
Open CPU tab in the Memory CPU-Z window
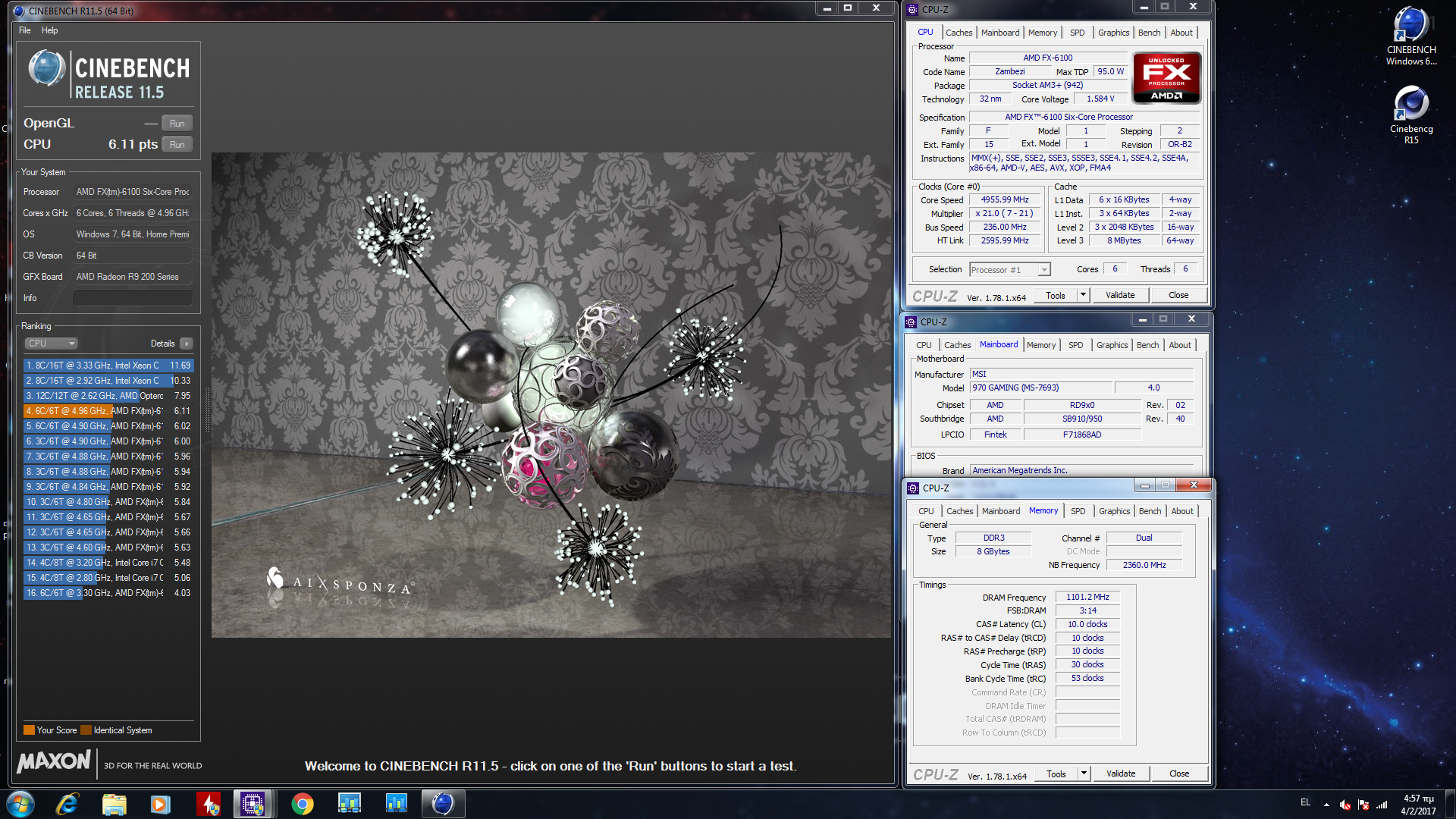pos(926,511)
